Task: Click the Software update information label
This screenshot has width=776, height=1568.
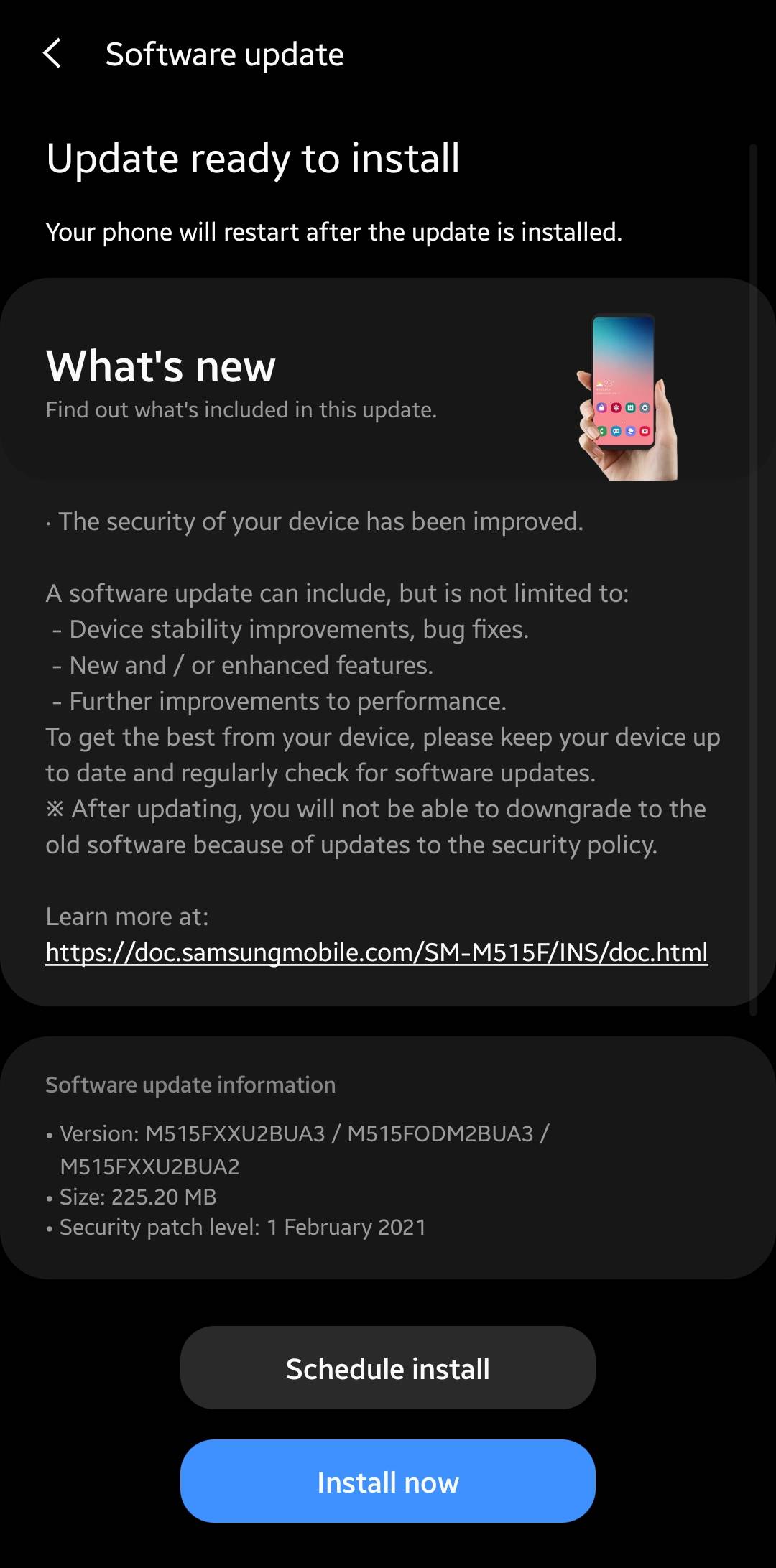Action: 190,1085
